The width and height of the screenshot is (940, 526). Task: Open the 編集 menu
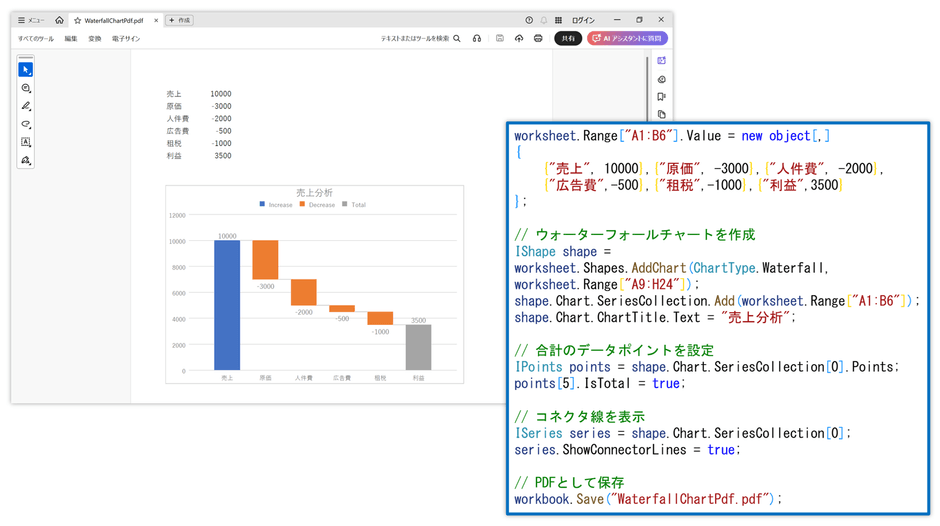coord(71,38)
